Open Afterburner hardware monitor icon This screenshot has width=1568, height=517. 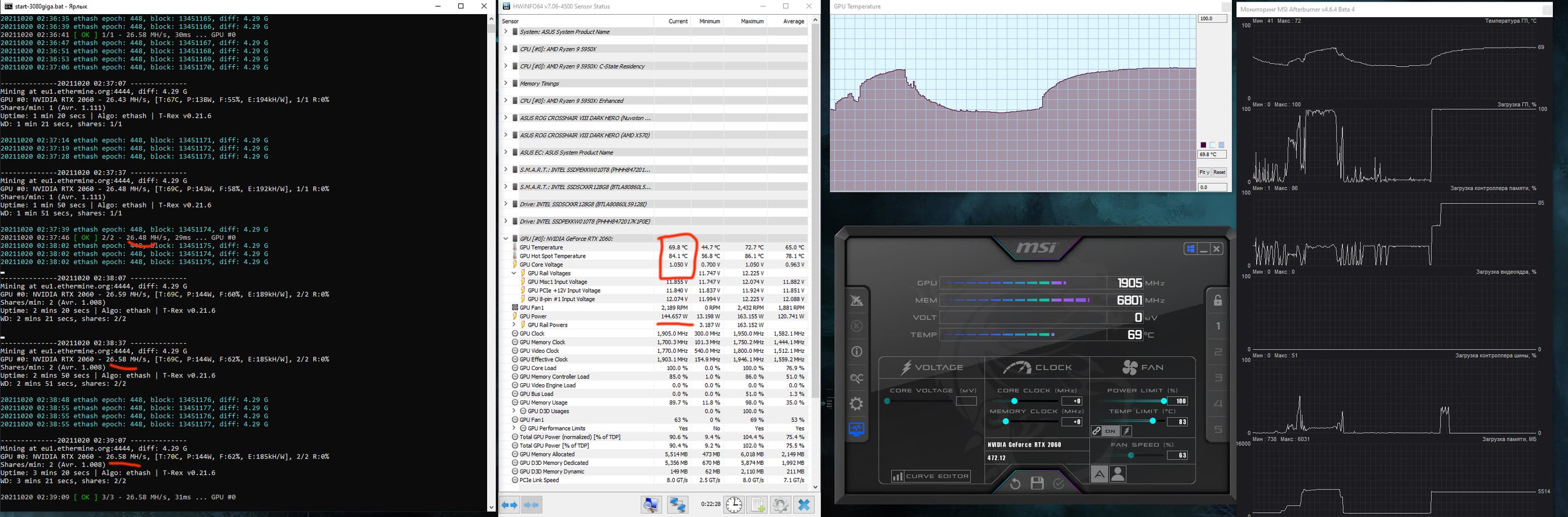(x=857, y=430)
